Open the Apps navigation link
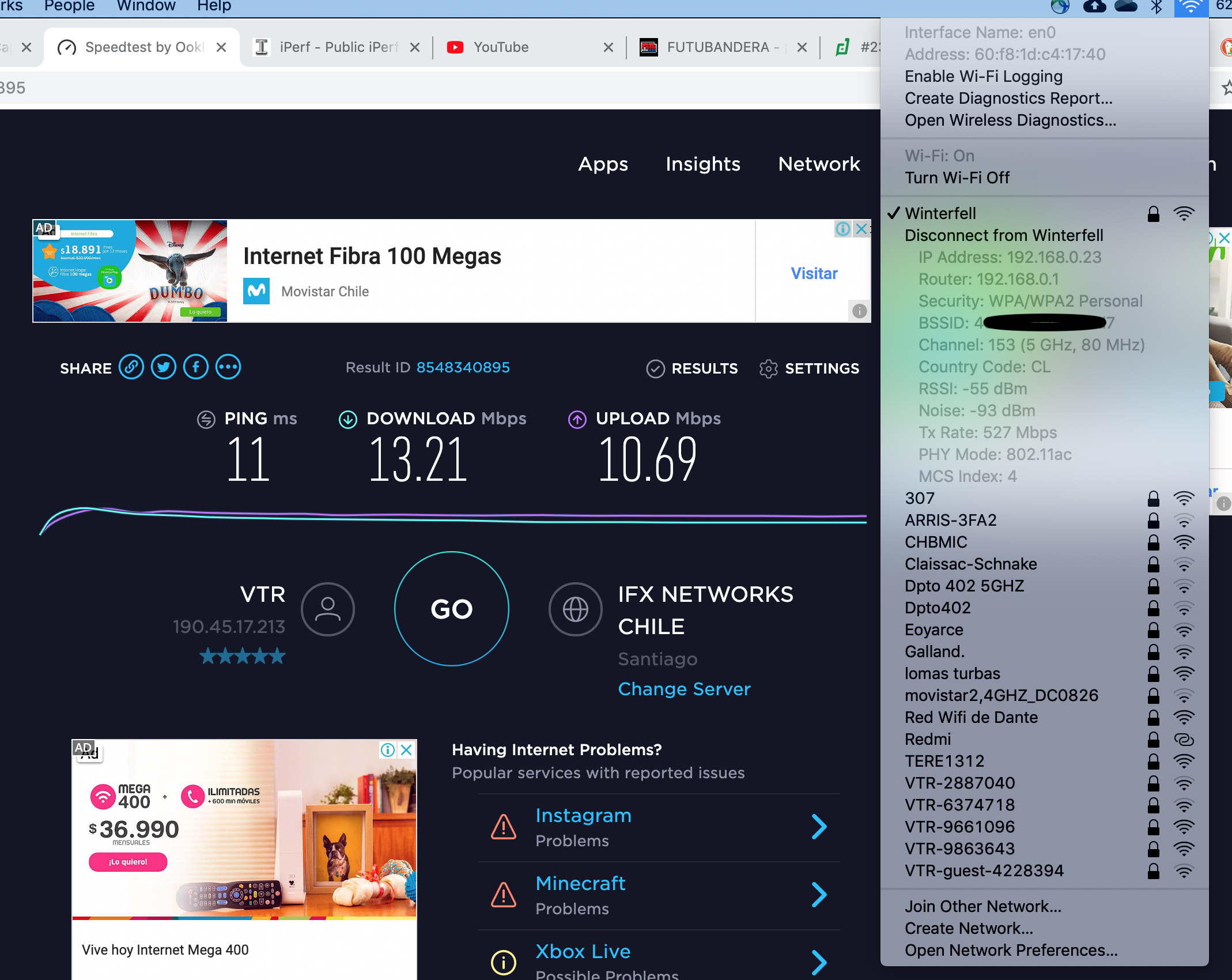The image size is (1232, 980). [x=603, y=164]
